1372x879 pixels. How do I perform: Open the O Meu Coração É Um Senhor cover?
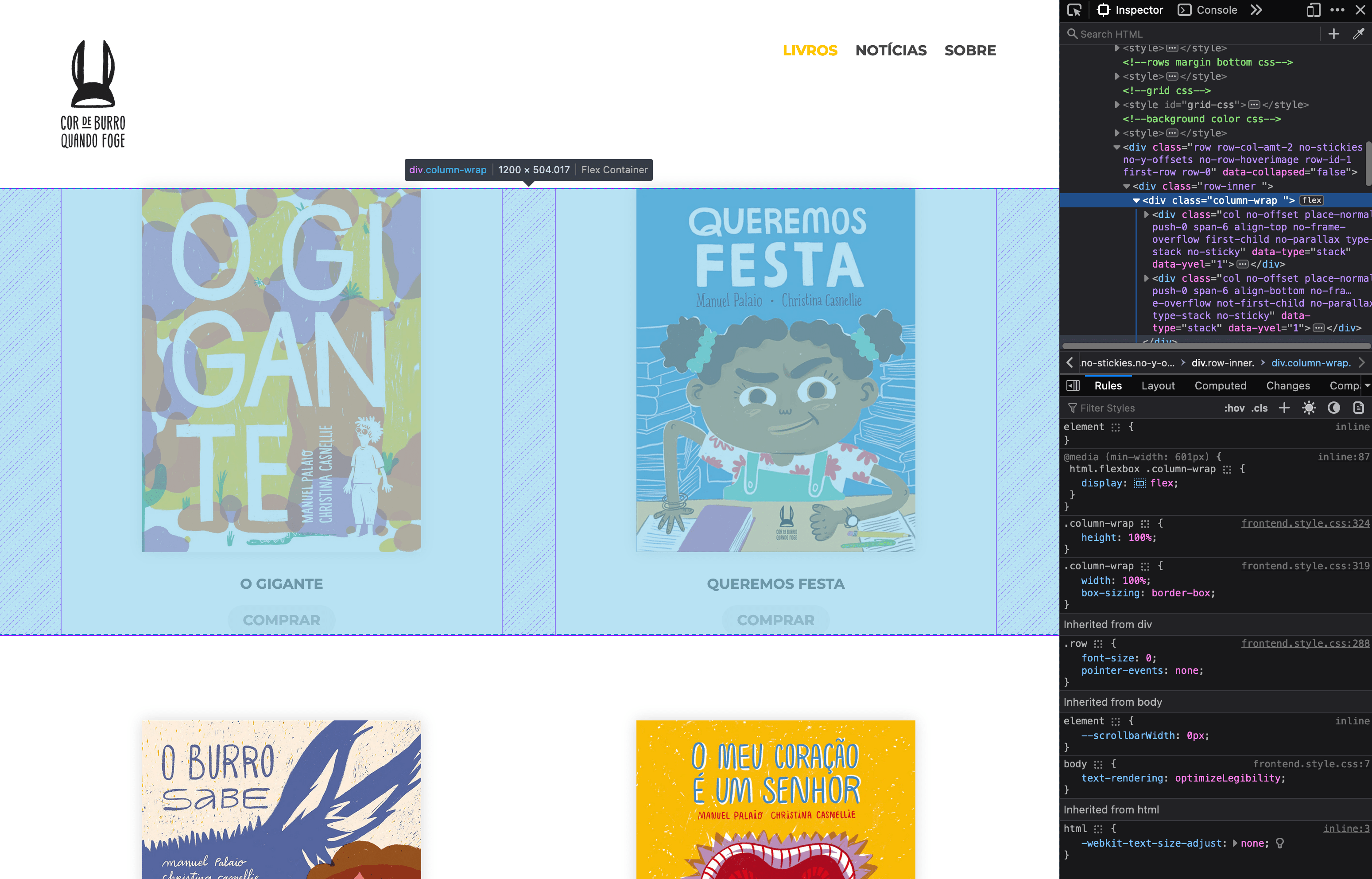[775, 799]
